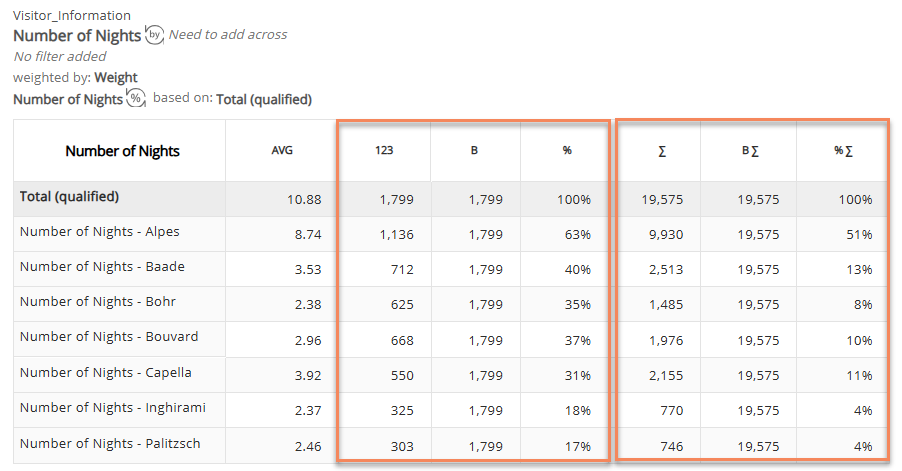The width and height of the screenshot is (902, 471).
Task: Click sum value 9,930 for Alpes
Action: [666, 235]
